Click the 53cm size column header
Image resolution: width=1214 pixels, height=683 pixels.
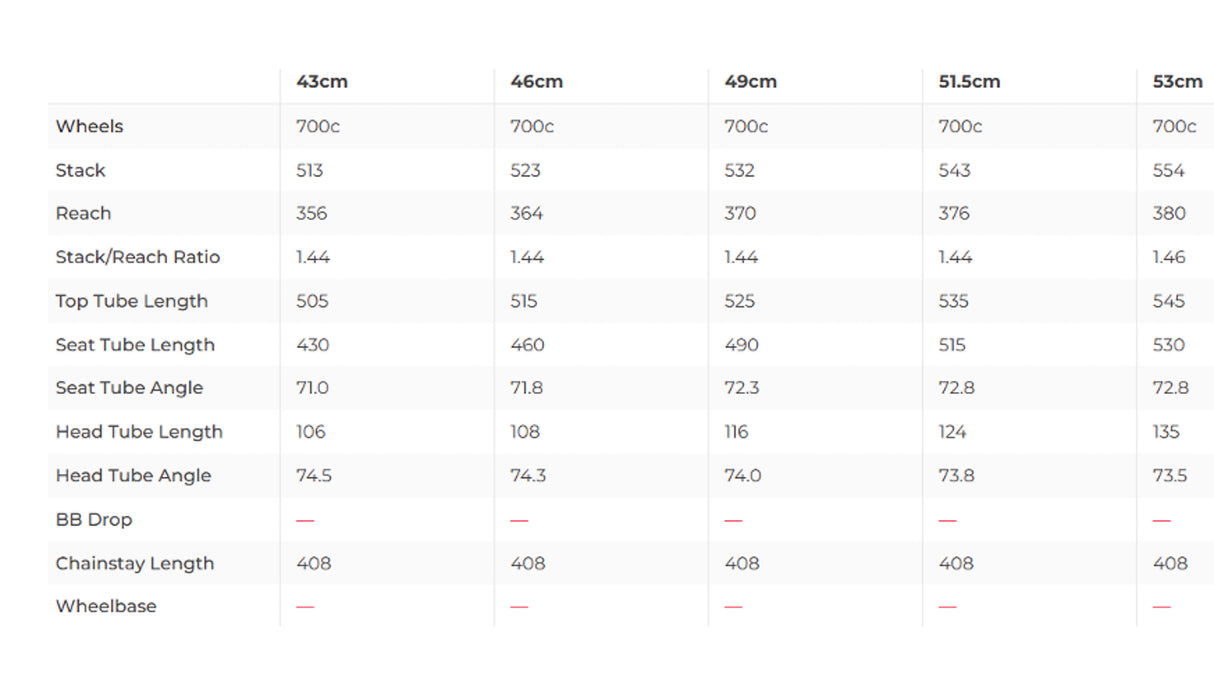tap(1177, 82)
